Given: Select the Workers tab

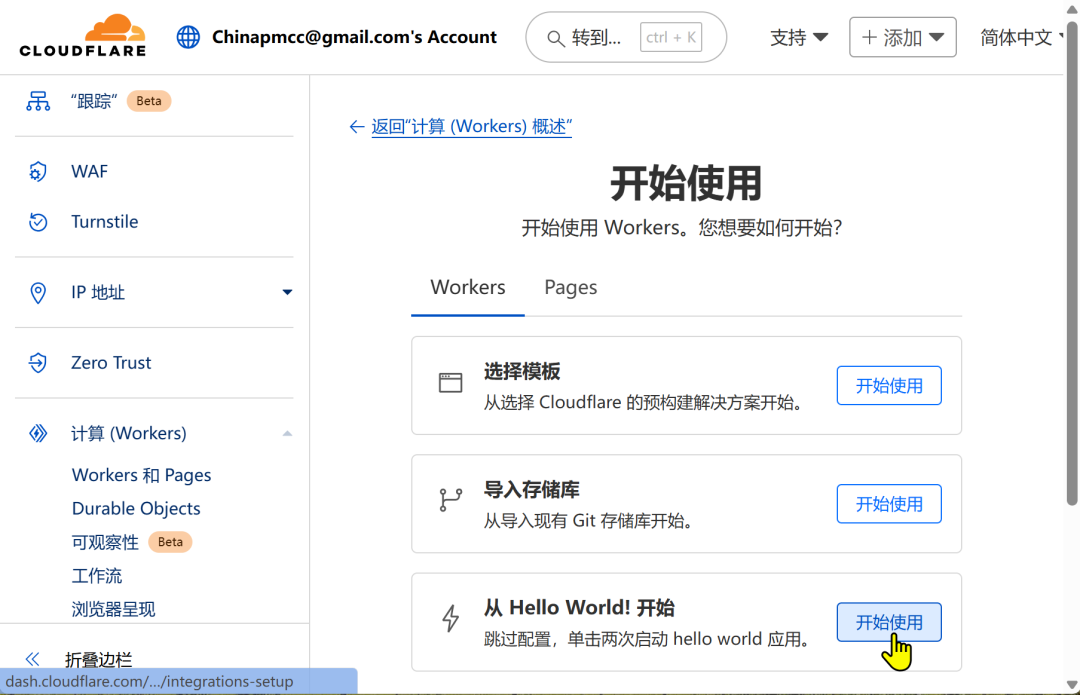Looking at the screenshot, I should tap(467, 287).
